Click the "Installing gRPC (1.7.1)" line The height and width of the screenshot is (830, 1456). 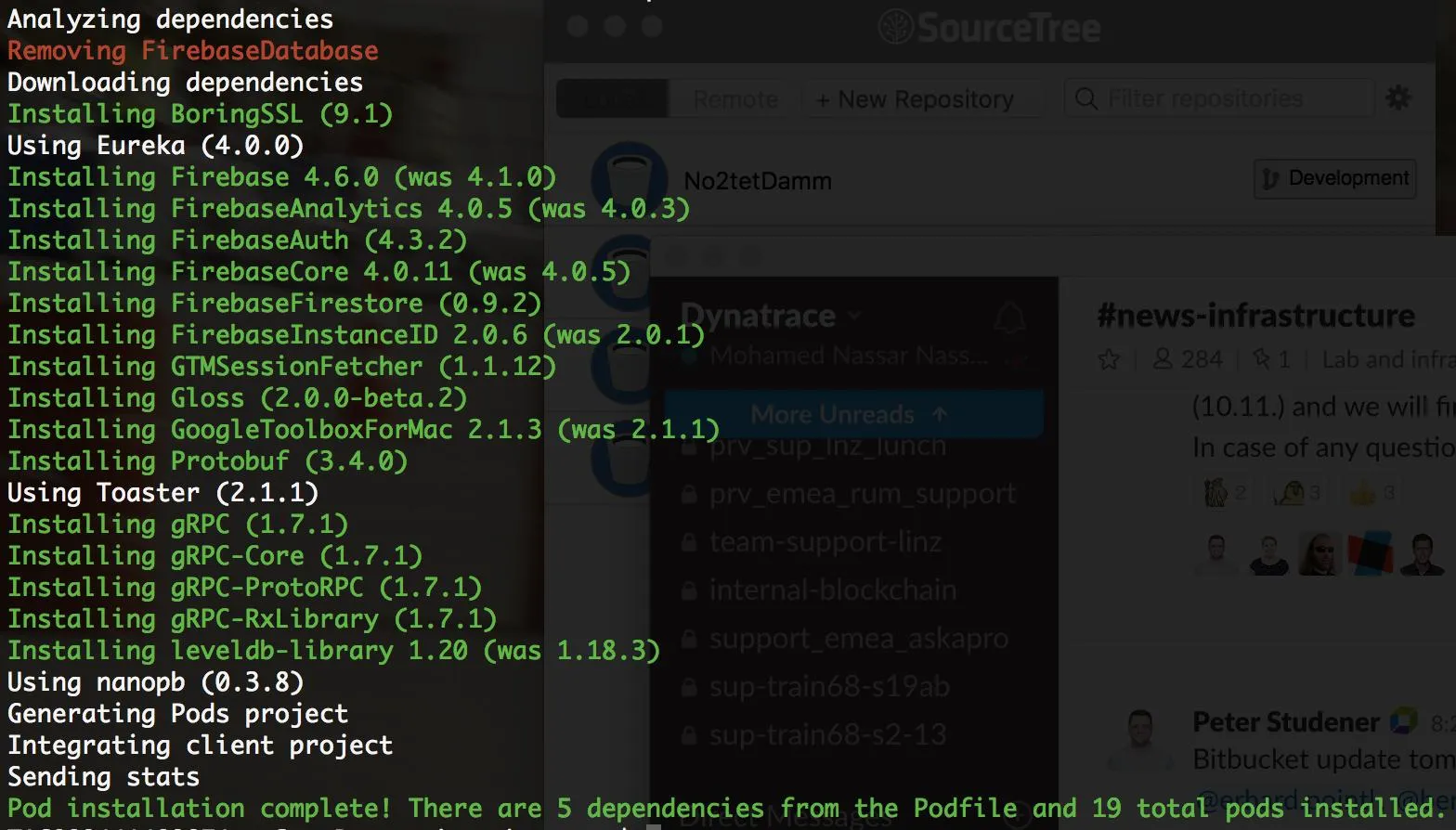point(177,525)
